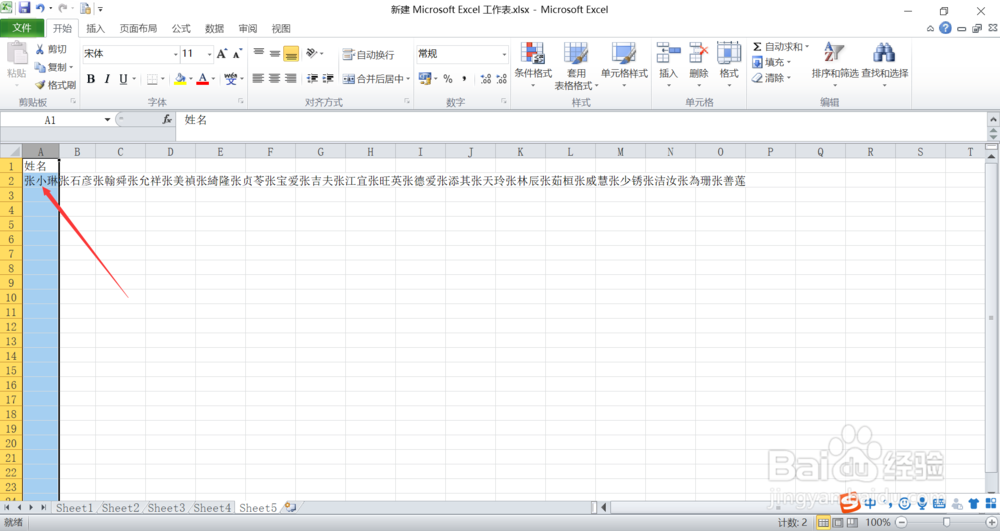This screenshot has width=1000, height=531.
Task: Switch to the 公式 tab
Action: click(180, 29)
